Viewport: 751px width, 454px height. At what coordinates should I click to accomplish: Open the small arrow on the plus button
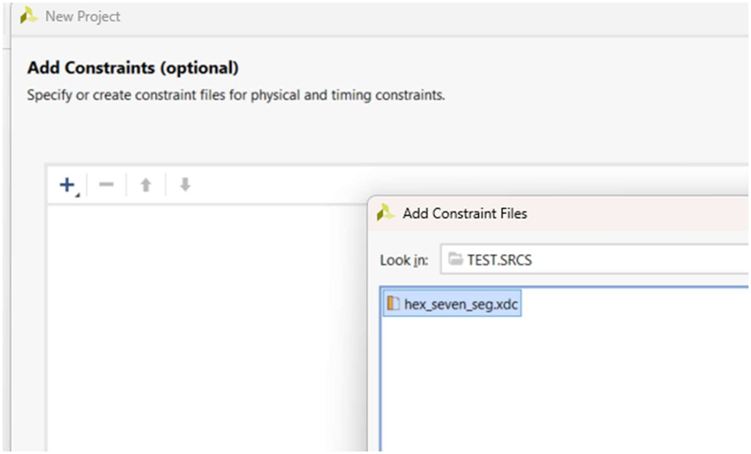78,194
